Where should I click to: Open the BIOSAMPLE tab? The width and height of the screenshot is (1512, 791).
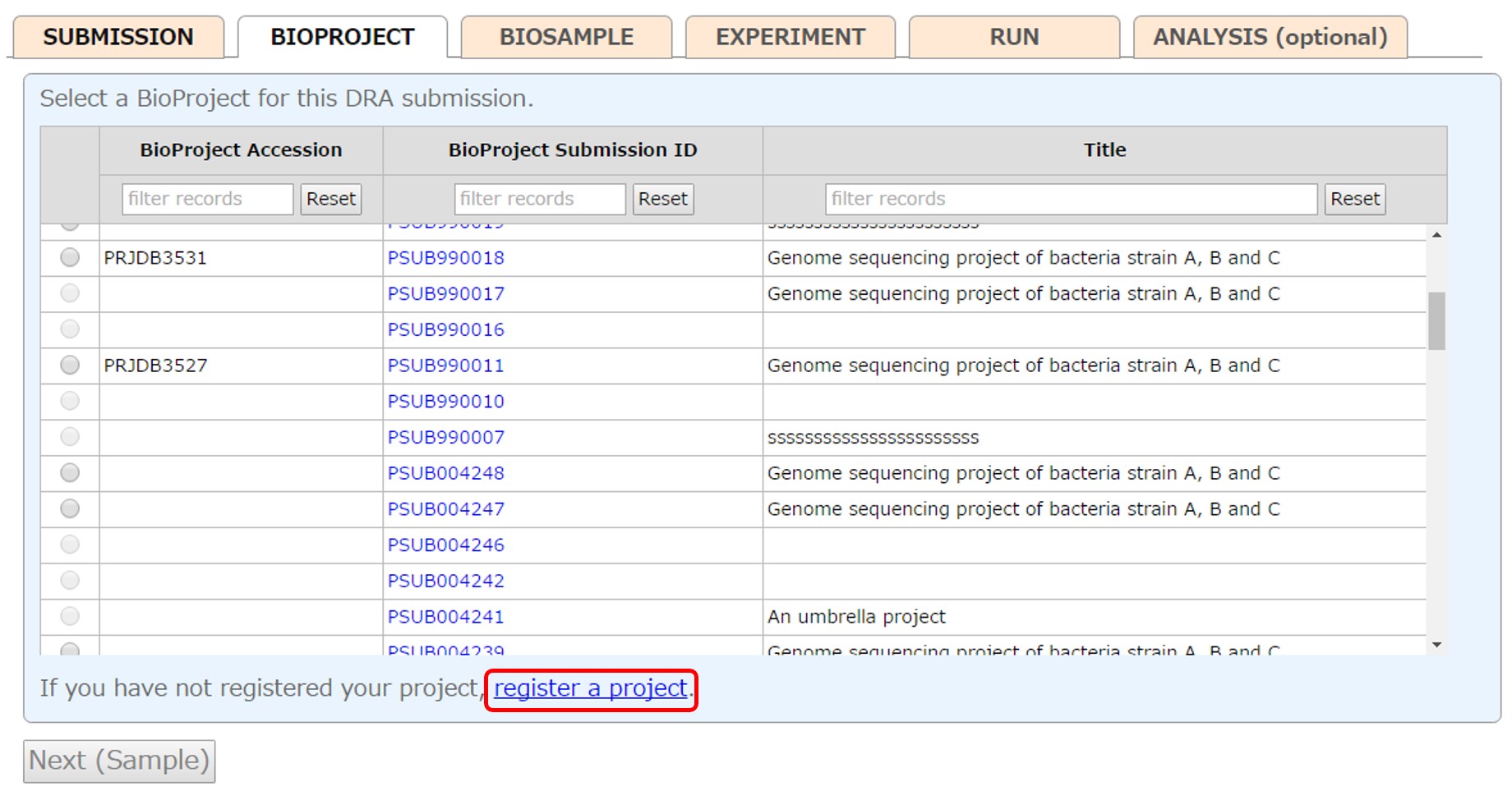(566, 38)
